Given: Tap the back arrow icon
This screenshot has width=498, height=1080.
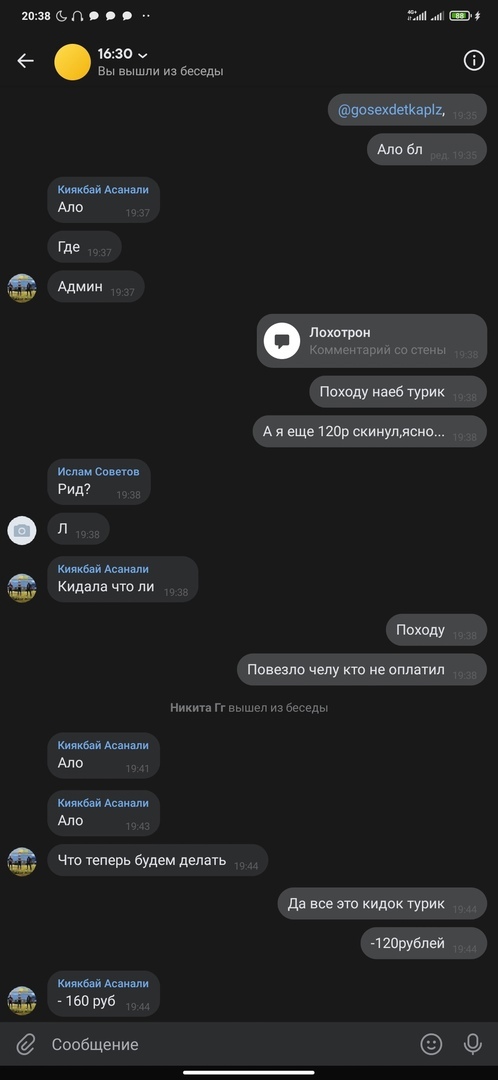Looking at the screenshot, I should tap(25, 61).
